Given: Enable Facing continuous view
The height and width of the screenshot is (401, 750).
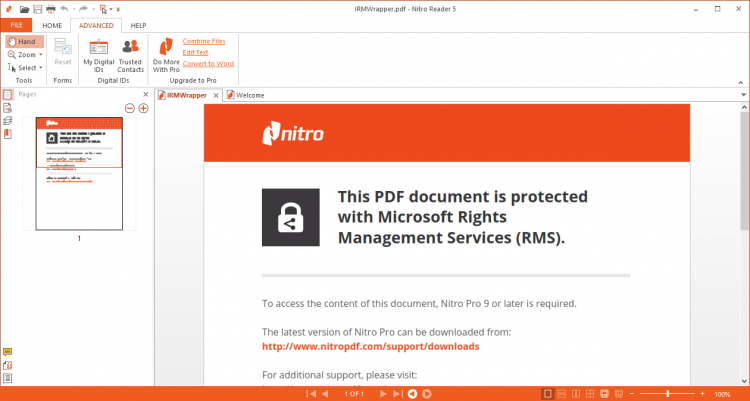Looking at the screenshot, I should [590, 394].
